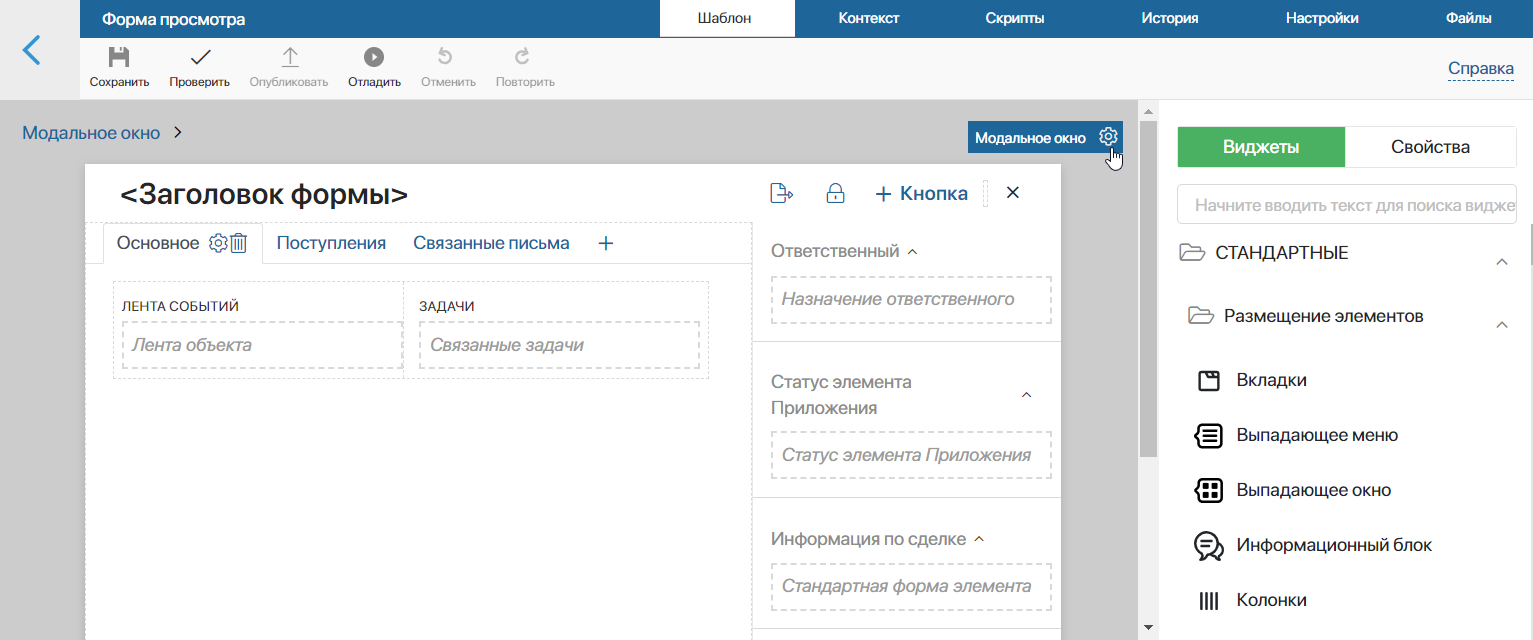Open the Скрипты tab
The width and height of the screenshot is (1533, 640).
(x=1015, y=18)
